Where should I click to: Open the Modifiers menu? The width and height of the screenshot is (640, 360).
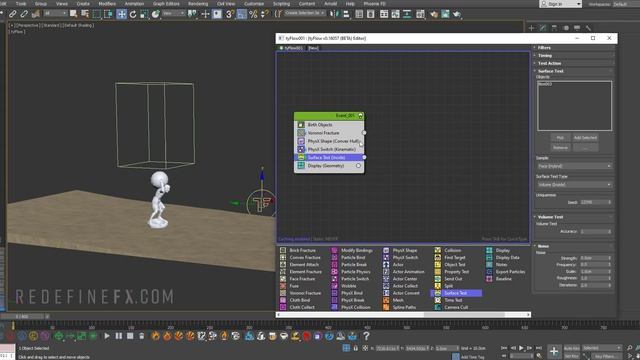point(107,4)
